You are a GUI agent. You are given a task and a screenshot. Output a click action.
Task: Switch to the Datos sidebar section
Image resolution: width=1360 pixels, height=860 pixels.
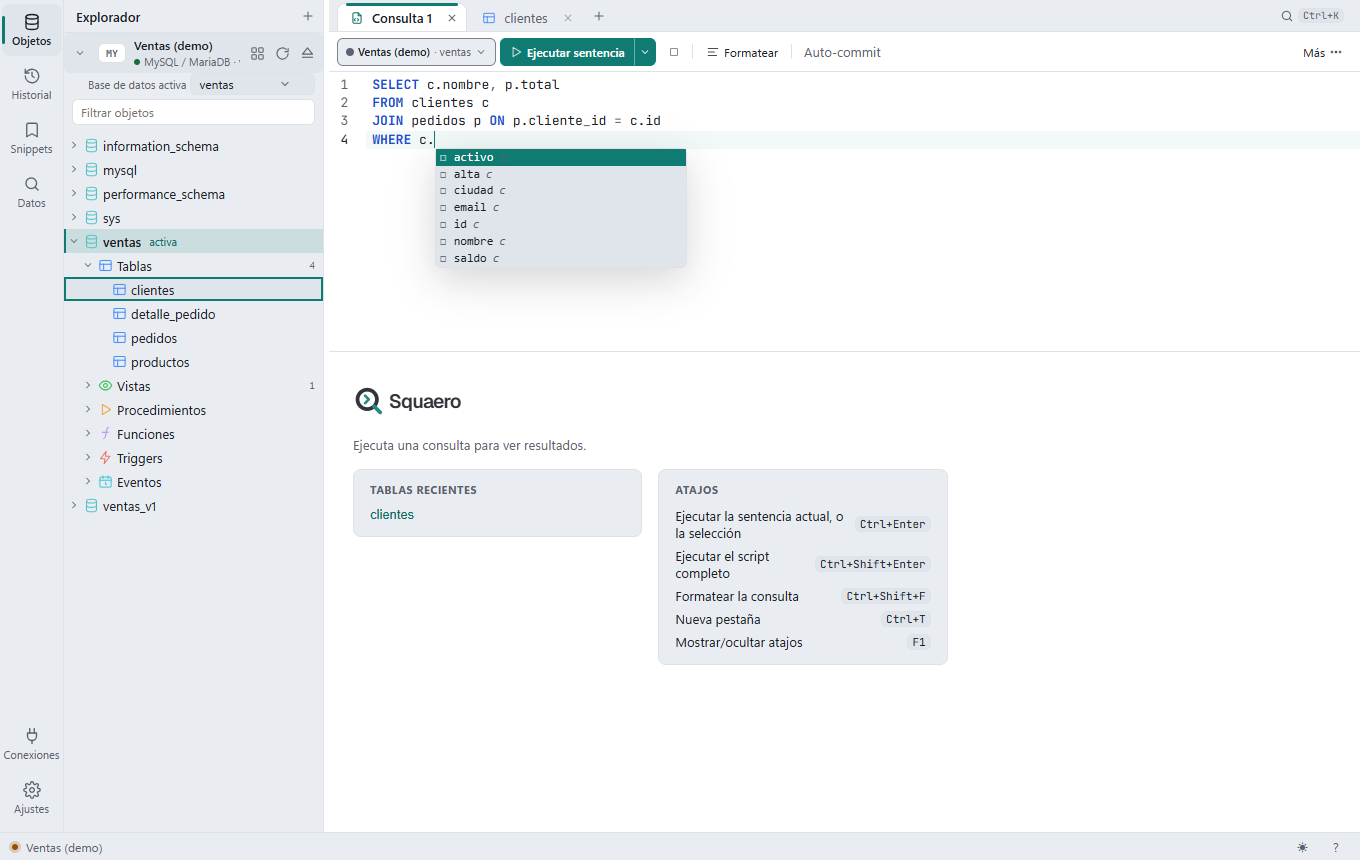(31, 192)
